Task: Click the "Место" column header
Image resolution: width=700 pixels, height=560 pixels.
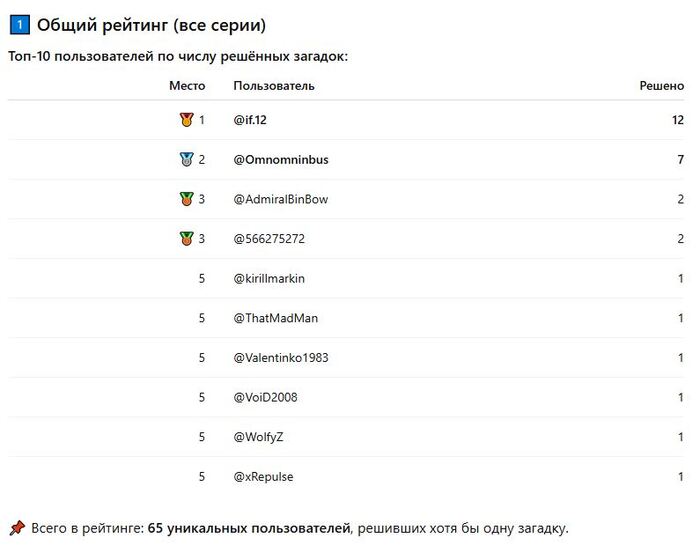Action: click(x=187, y=86)
